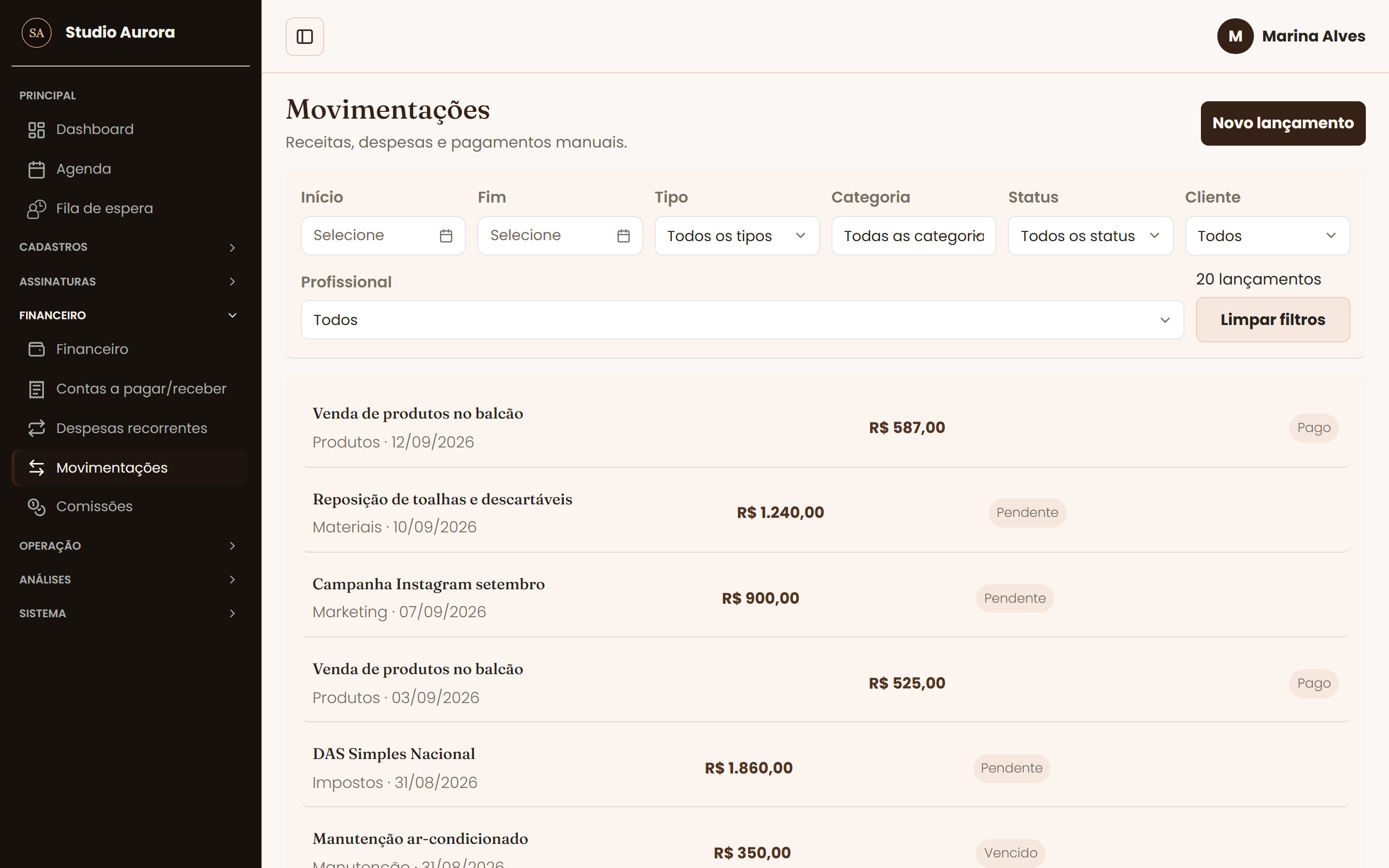Viewport: 1389px width, 868px height.
Task: Open calendar picker in Fim field
Action: click(x=623, y=236)
